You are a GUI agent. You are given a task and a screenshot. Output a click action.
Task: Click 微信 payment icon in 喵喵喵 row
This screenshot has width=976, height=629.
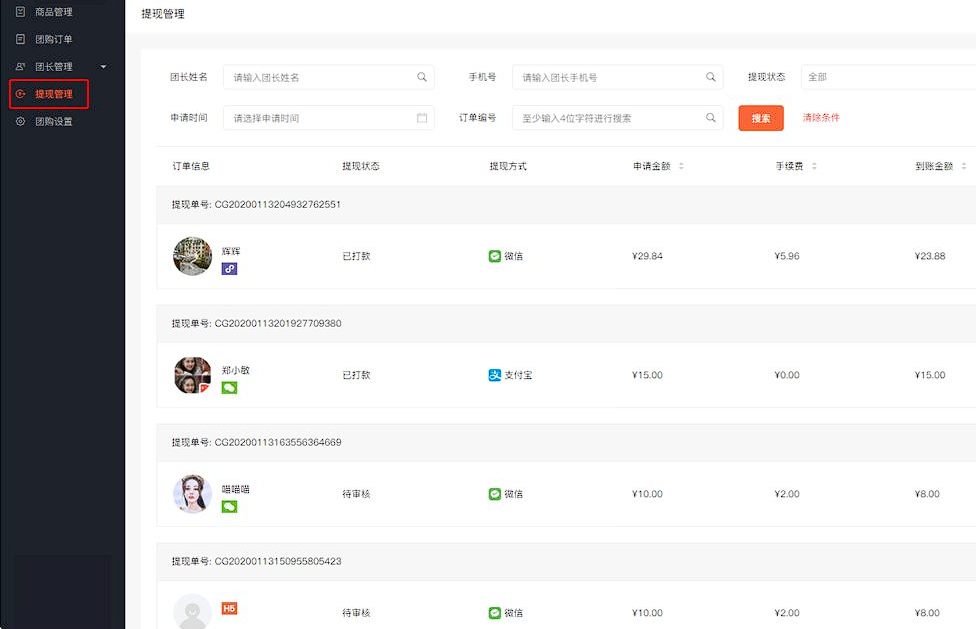(495, 494)
